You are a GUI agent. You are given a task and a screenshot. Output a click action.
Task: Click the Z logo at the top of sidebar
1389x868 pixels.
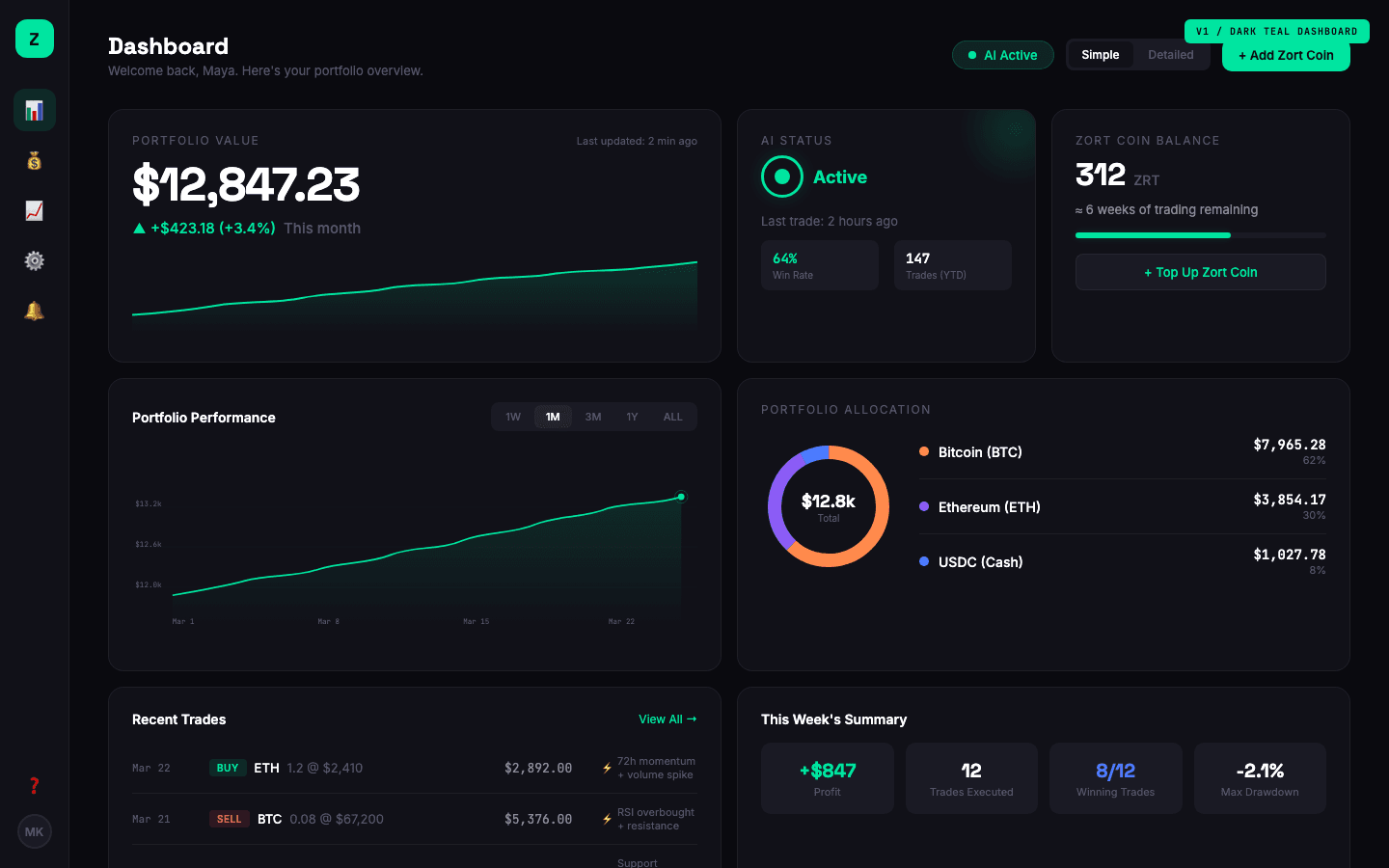[34, 39]
